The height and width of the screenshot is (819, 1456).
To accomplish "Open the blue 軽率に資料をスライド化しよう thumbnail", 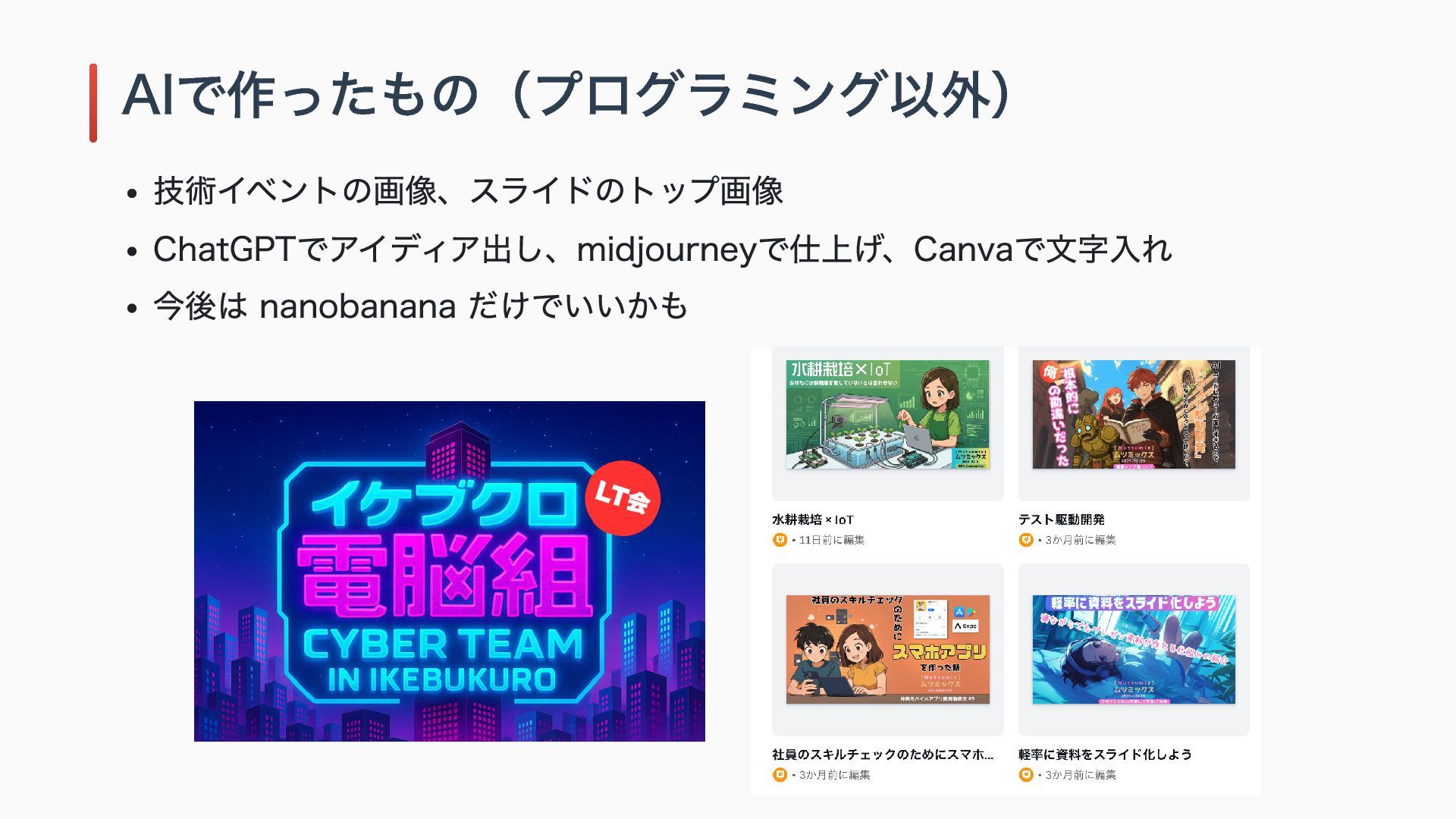I will (1134, 649).
